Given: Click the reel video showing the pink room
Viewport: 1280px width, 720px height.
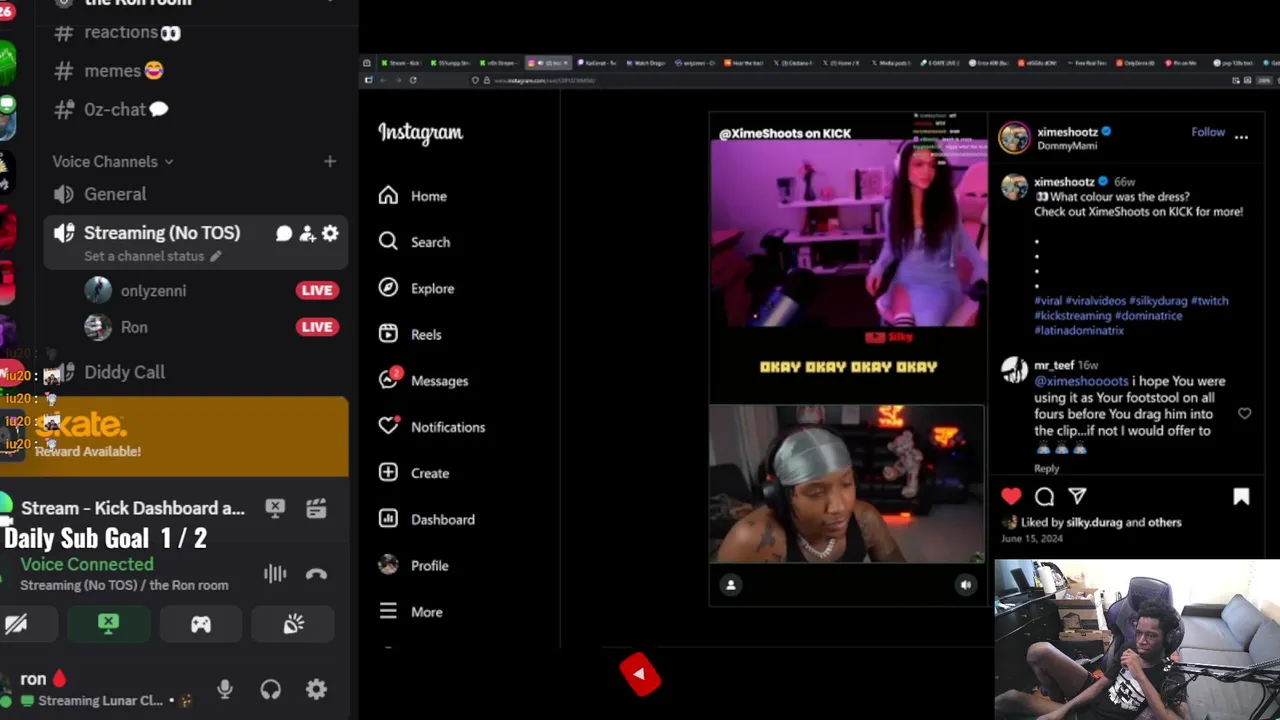Looking at the screenshot, I should click(x=848, y=233).
